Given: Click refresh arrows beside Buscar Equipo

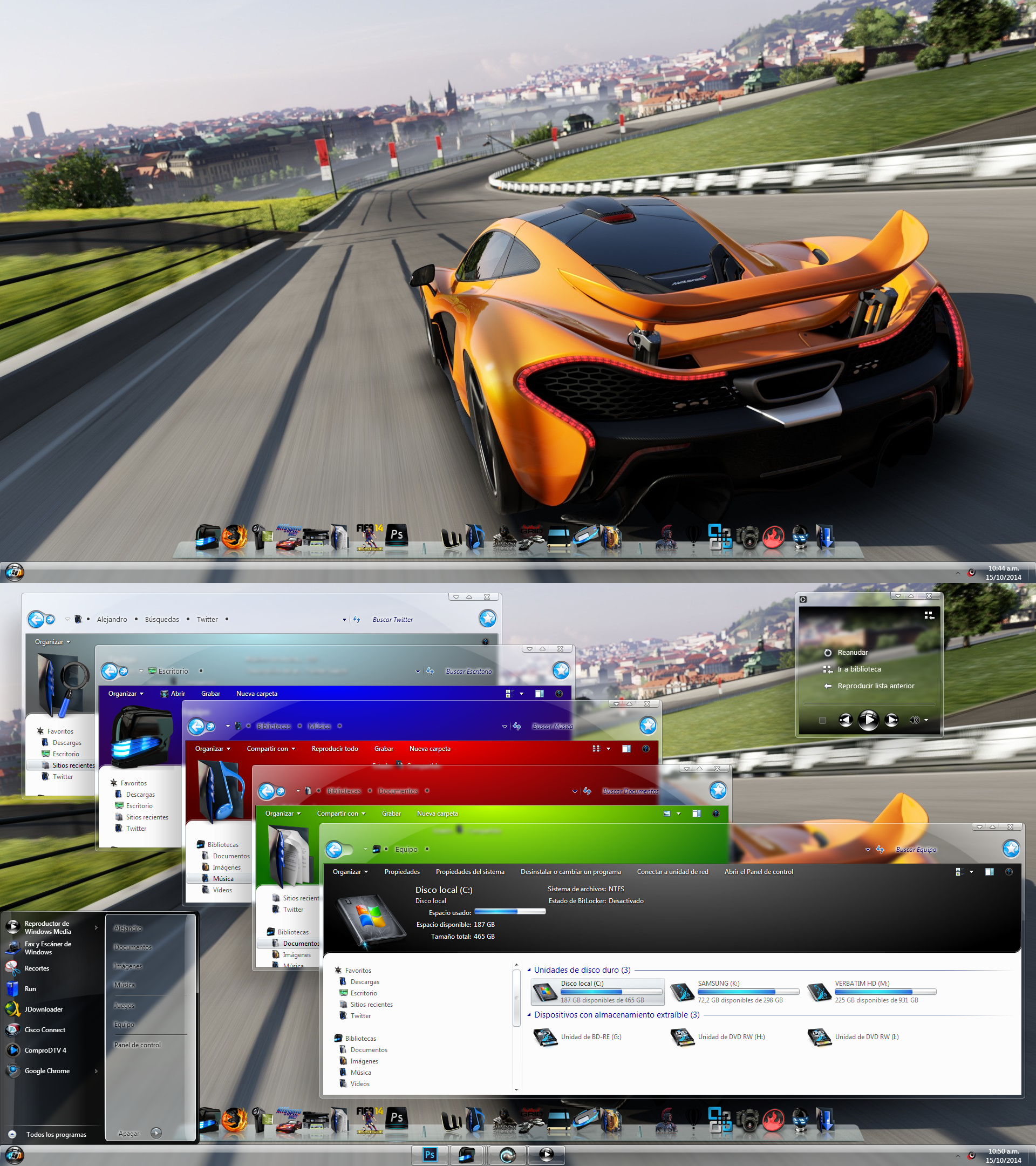Looking at the screenshot, I should 881,850.
